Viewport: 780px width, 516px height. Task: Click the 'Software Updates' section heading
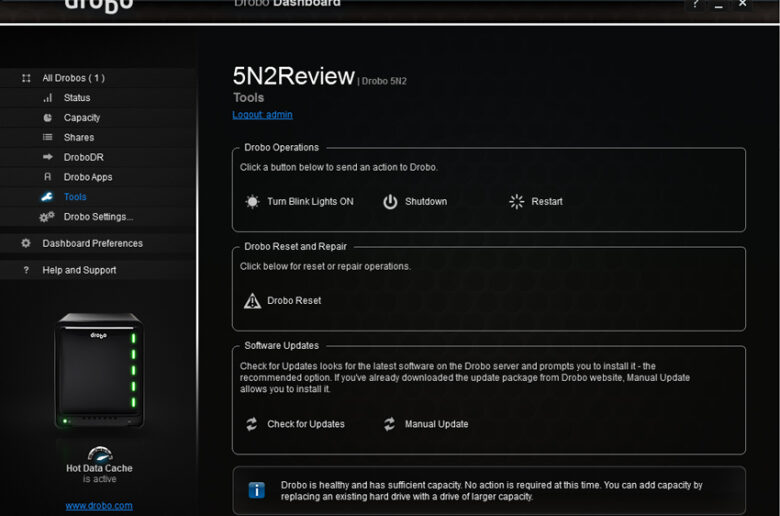(282, 345)
